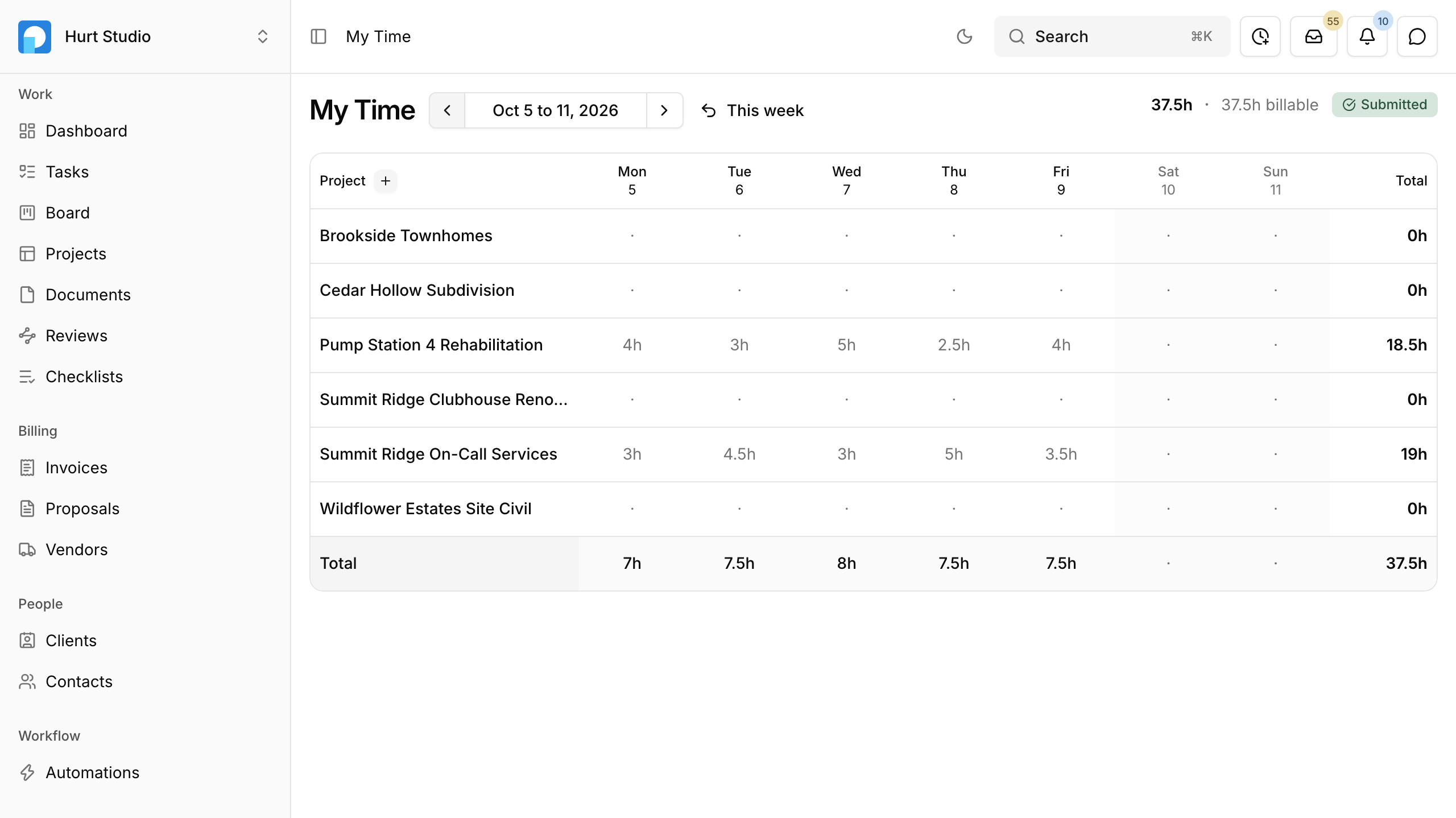Collapse the sidebar panel toggle
Image resolution: width=1456 pixels, height=818 pixels.
pyautogui.click(x=318, y=36)
